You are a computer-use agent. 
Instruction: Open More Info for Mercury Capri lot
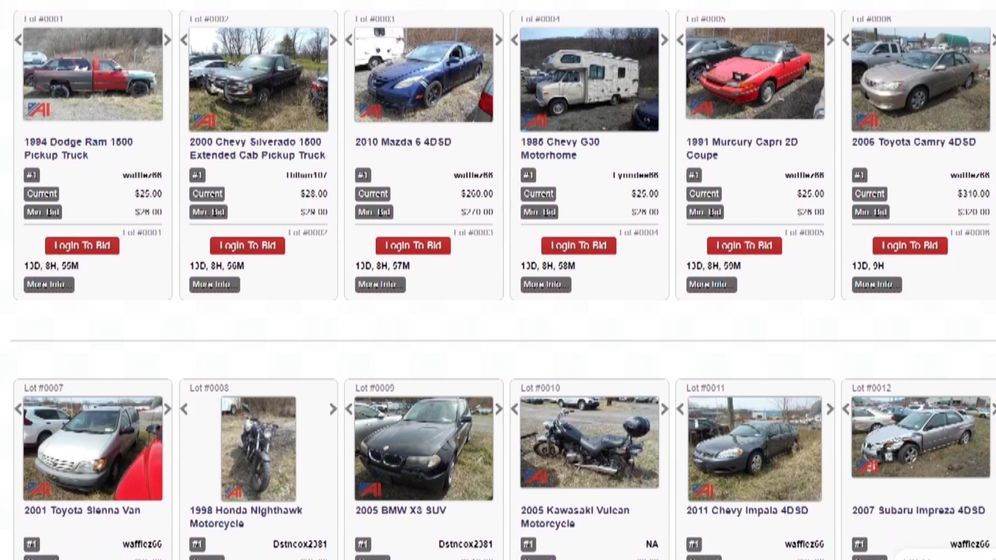pos(711,284)
